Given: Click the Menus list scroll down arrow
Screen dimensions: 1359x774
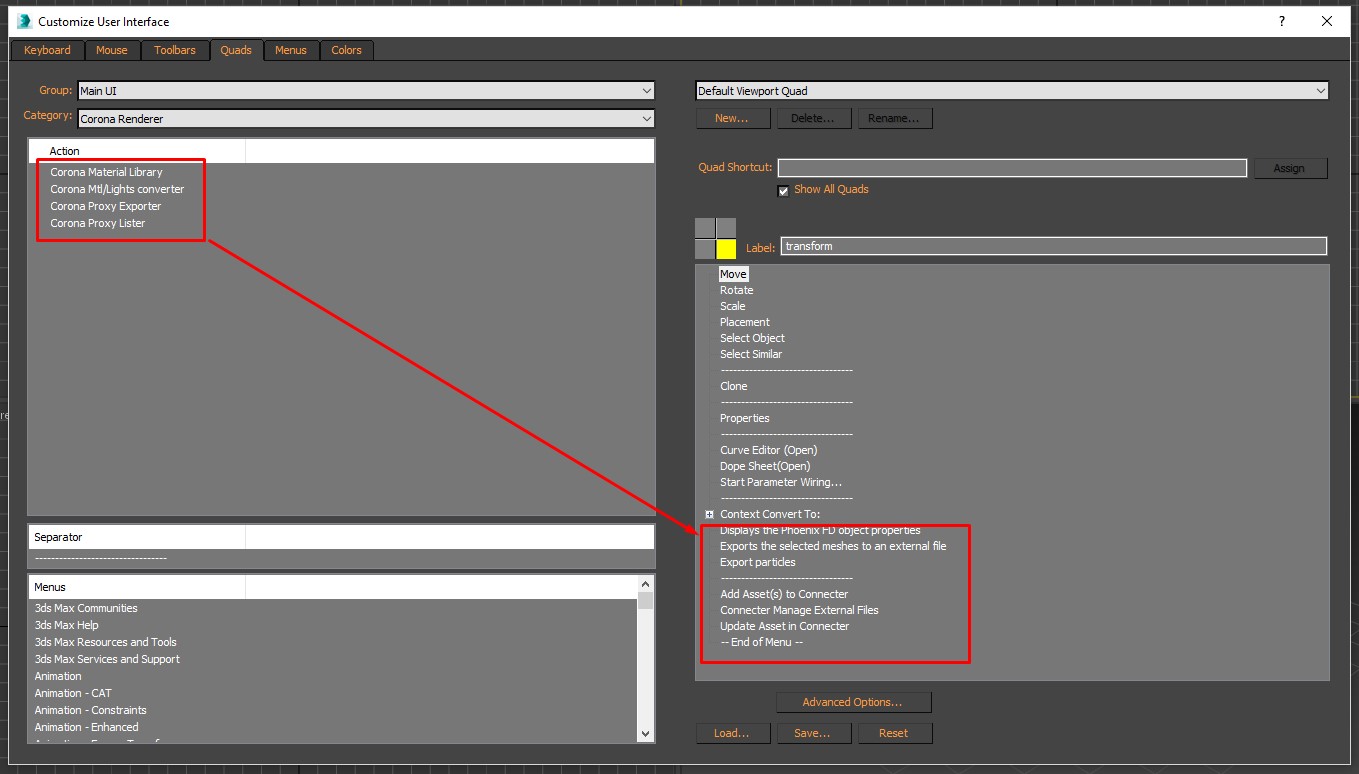Looking at the screenshot, I should 645,734.
